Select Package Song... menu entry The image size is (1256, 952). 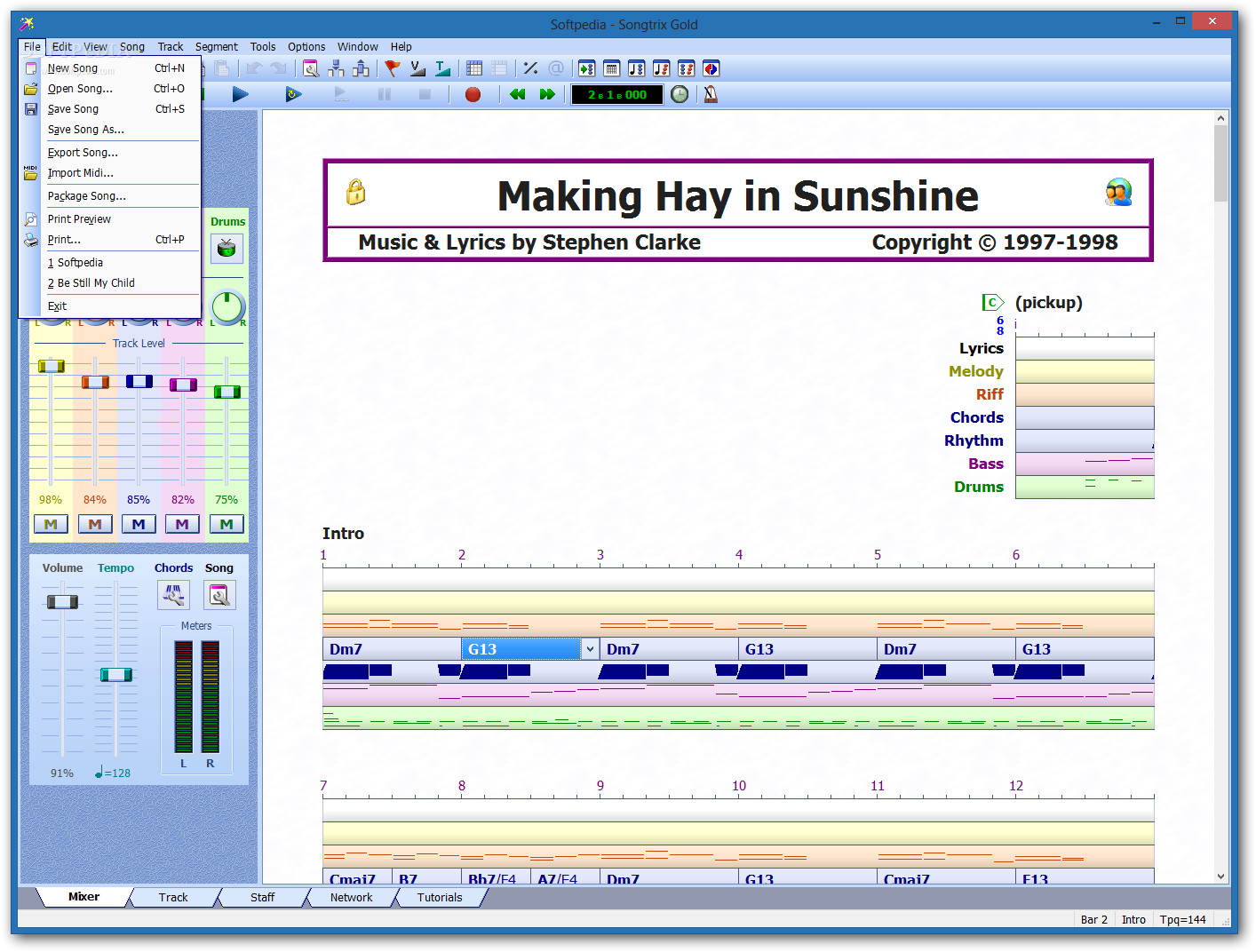click(x=111, y=196)
